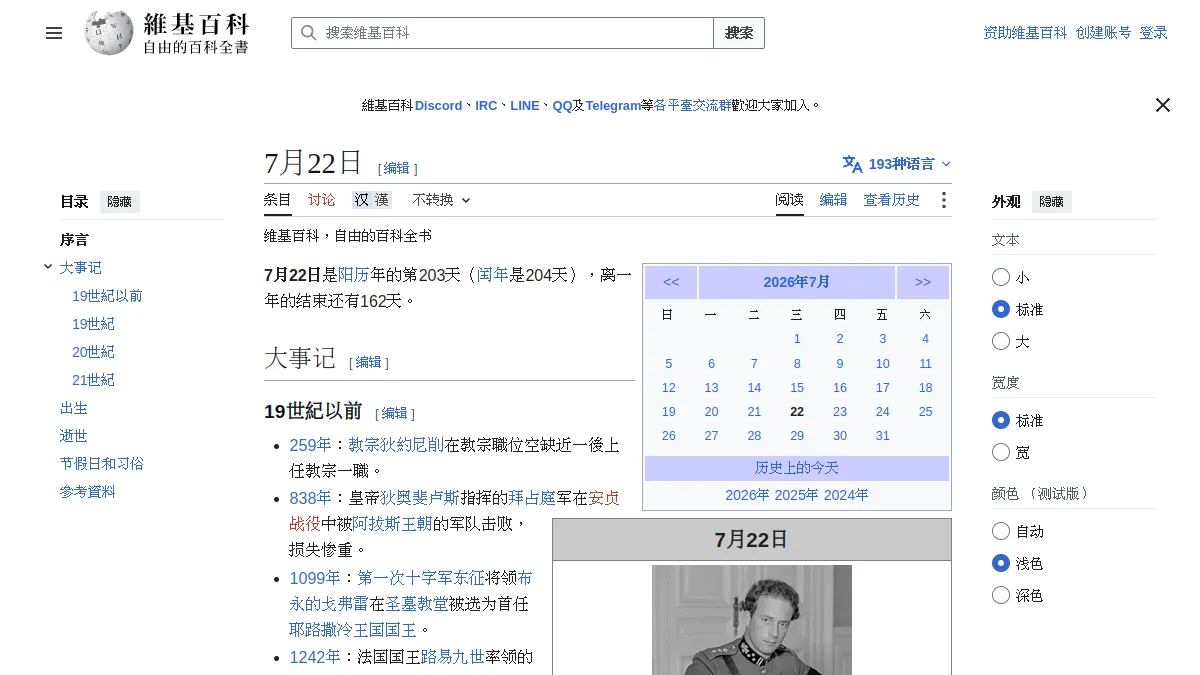1200x675 pixels.
Task: Jump to 参考資料 in contents
Action: pos(88,492)
